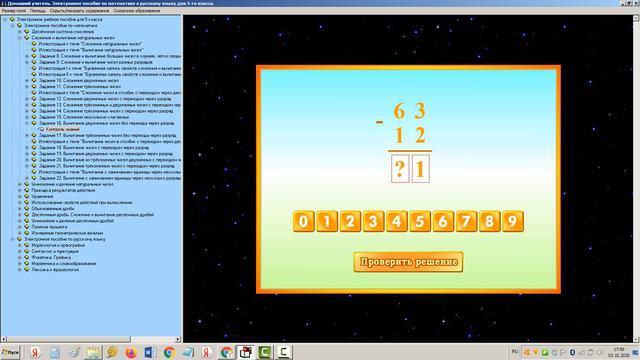640x360 pixels.
Task: Select digit button 6
Action: pyautogui.click(x=443, y=221)
